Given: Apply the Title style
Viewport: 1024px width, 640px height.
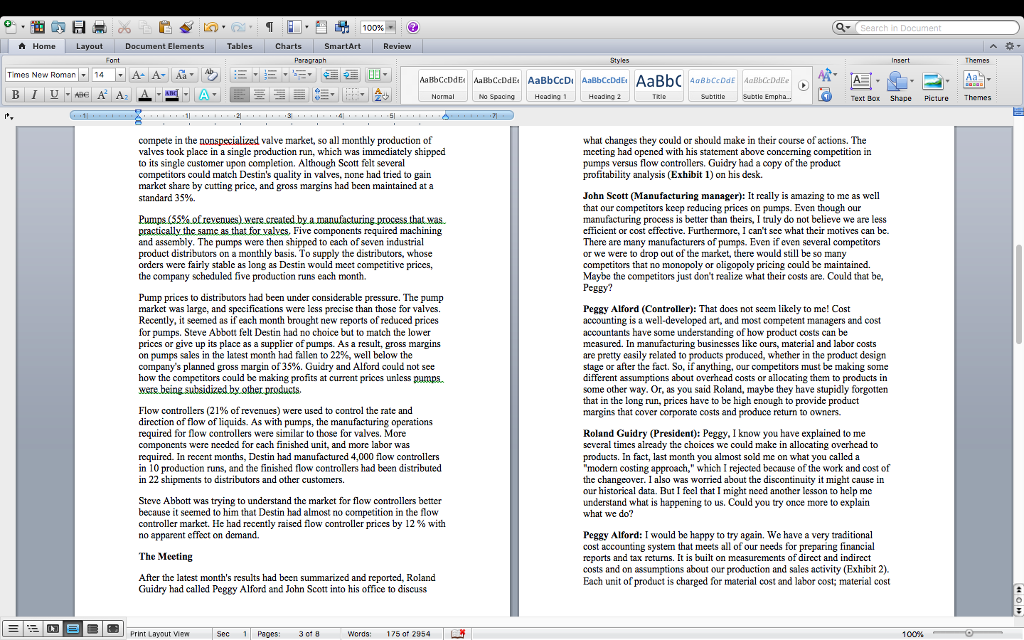Looking at the screenshot, I should [659, 86].
